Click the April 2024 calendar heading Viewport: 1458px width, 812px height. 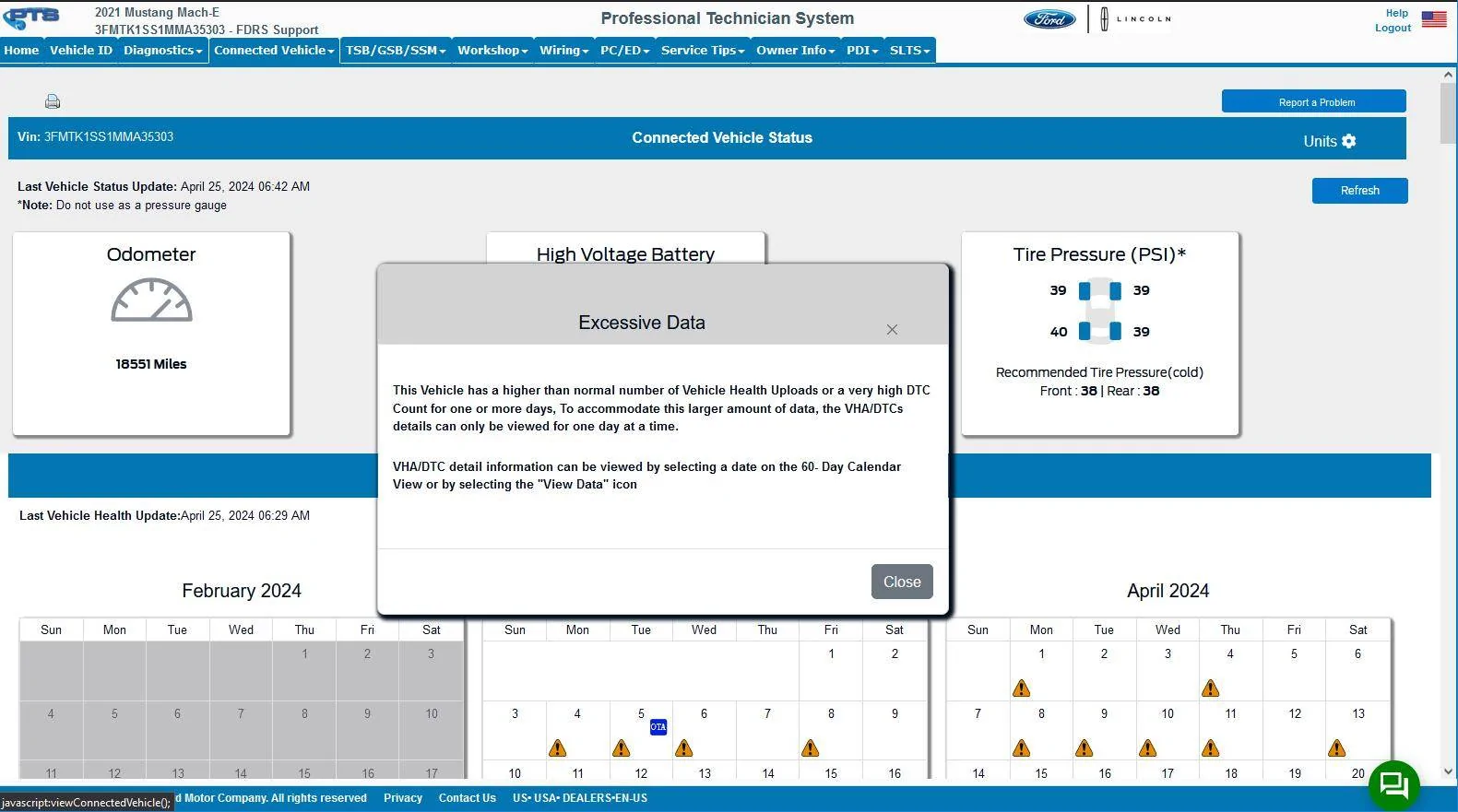1168,591
